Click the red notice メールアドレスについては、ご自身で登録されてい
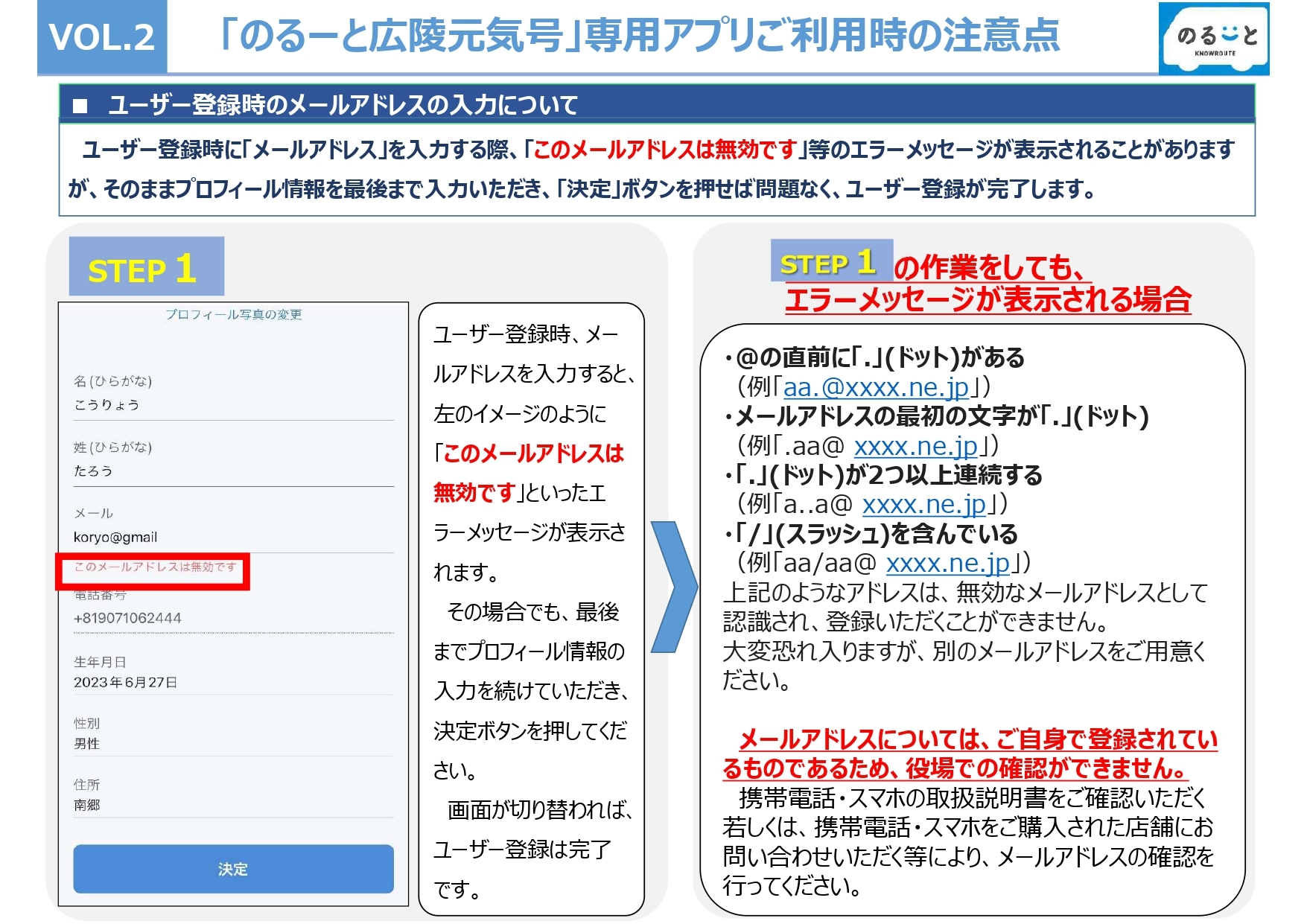The image size is (1307, 924). [978, 739]
